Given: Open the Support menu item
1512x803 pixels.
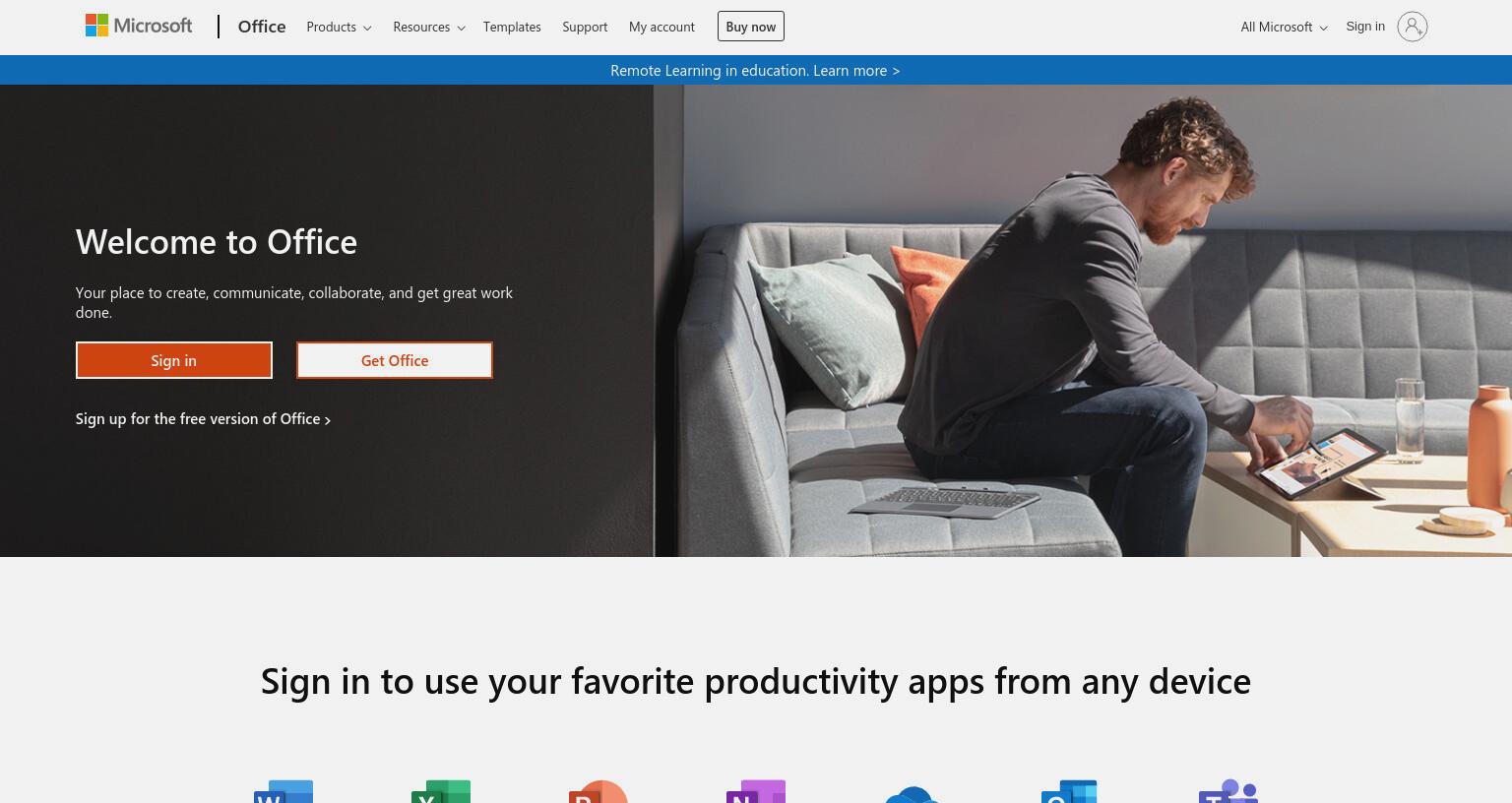Looking at the screenshot, I should 585,27.
